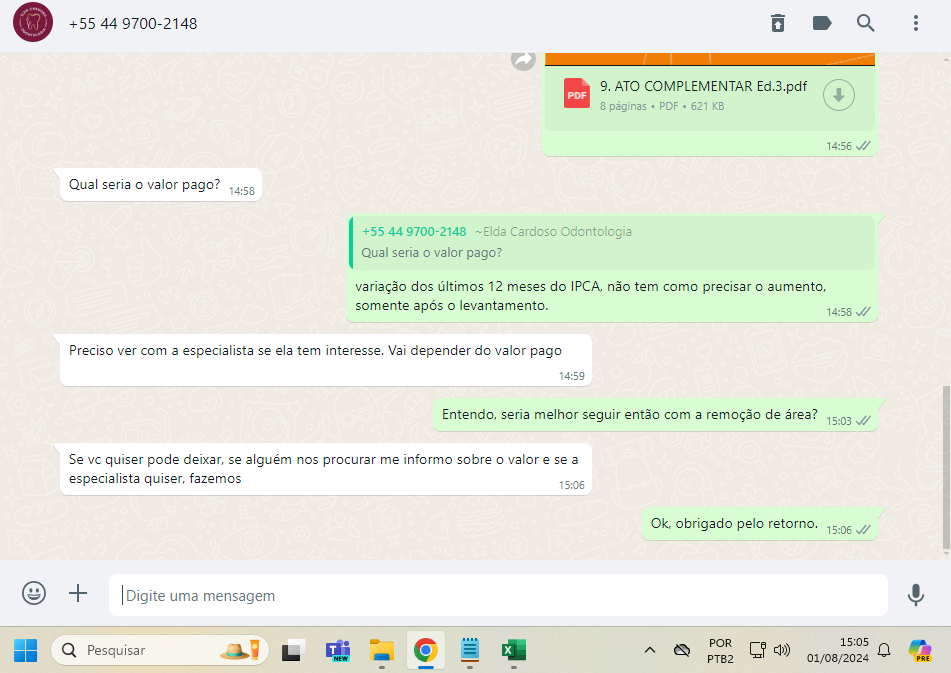This screenshot has height=673, width=951.
Task: Jump to quoted message 'Qual seria o valor pago?'
Action: pyautogui.click(x=612, y=243)
